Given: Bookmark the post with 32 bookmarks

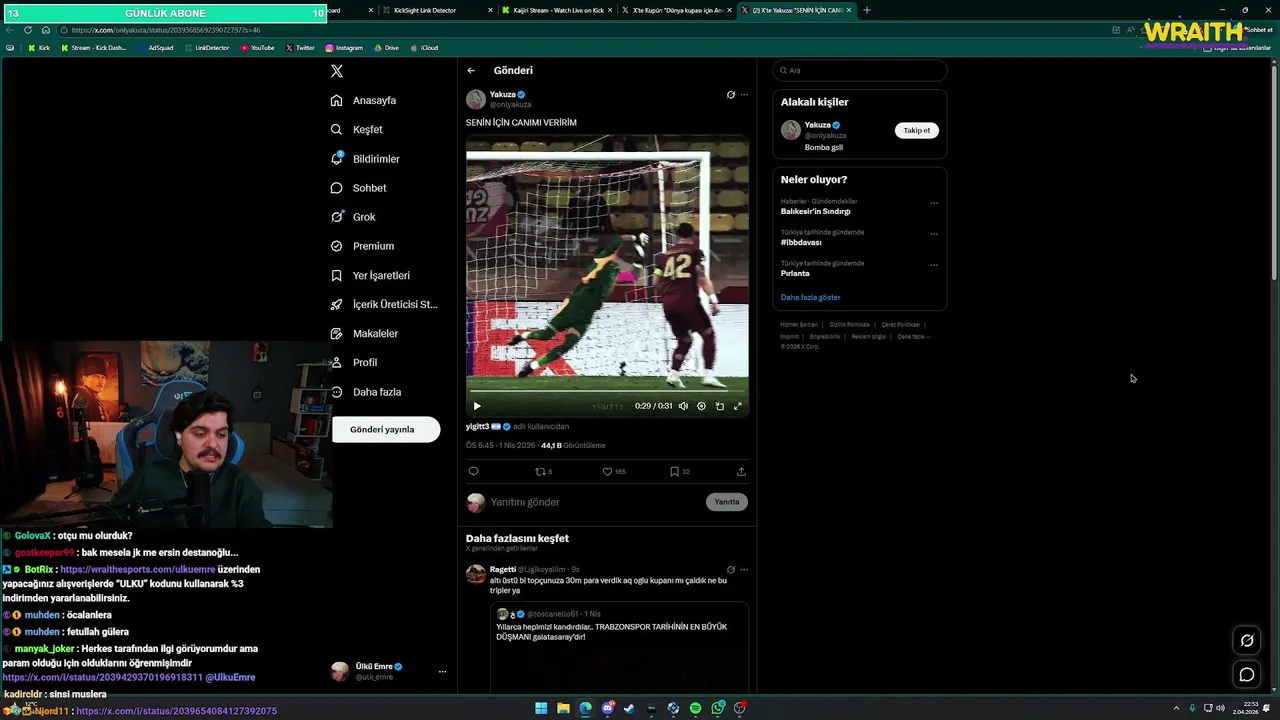Looking at the screenshot, I should (x=679, y=472).
